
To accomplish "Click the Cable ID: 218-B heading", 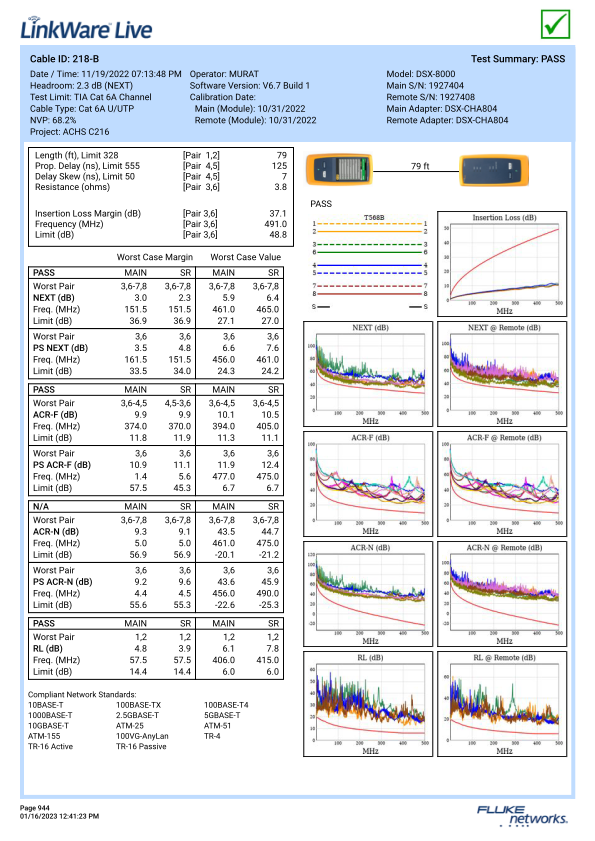I will (64, 59).
